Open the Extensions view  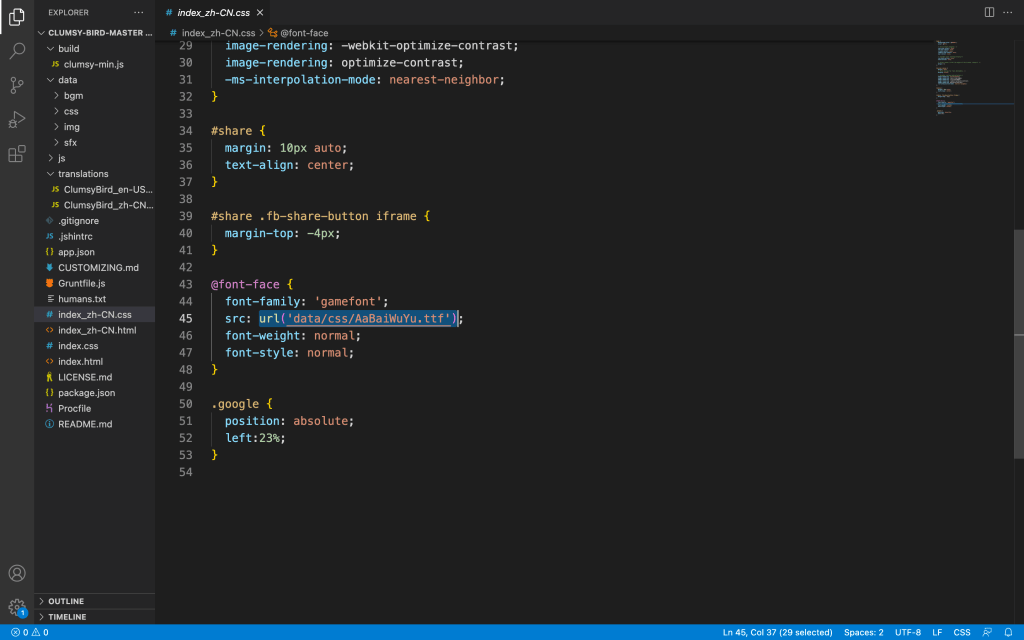(17, 154)
